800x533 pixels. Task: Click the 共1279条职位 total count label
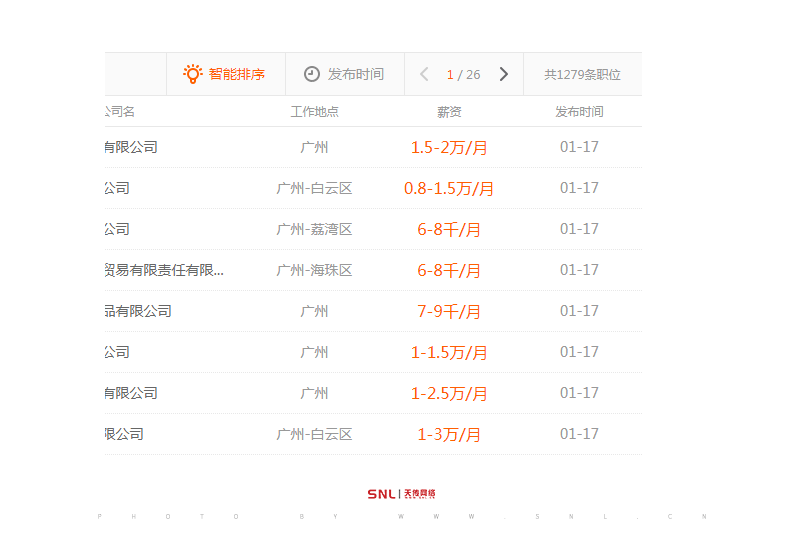(582, 74)
